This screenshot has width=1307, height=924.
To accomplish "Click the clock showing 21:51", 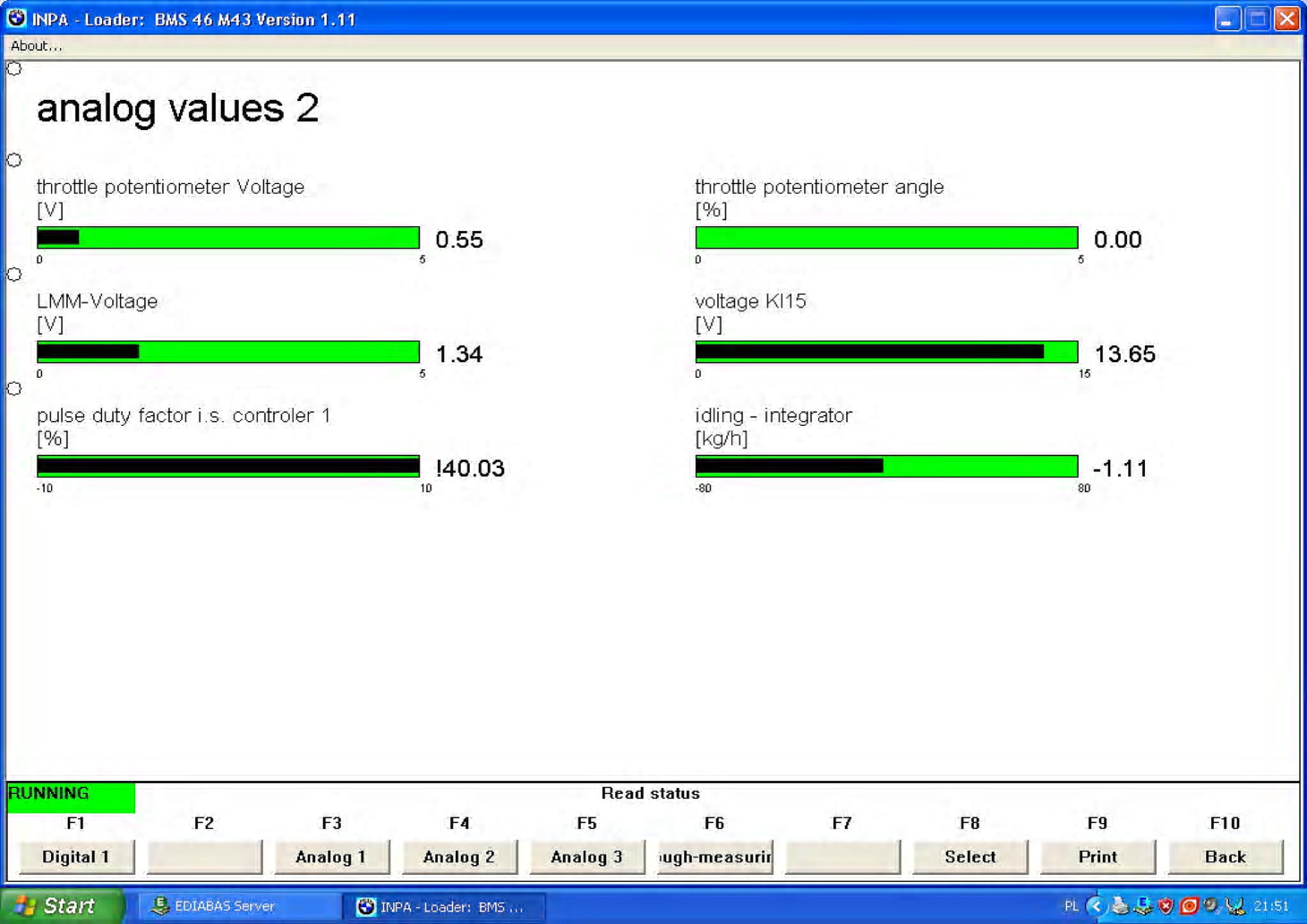I will [1270, 906].
